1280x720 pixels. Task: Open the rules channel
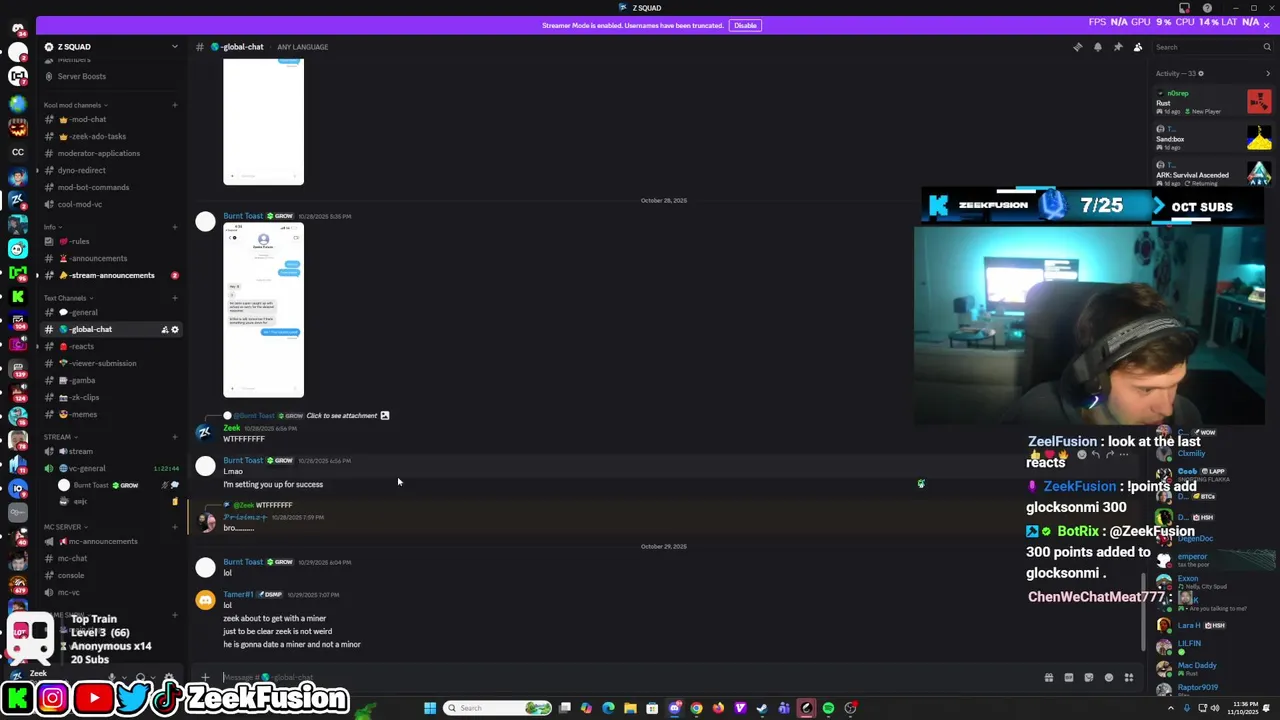(110, 241)
